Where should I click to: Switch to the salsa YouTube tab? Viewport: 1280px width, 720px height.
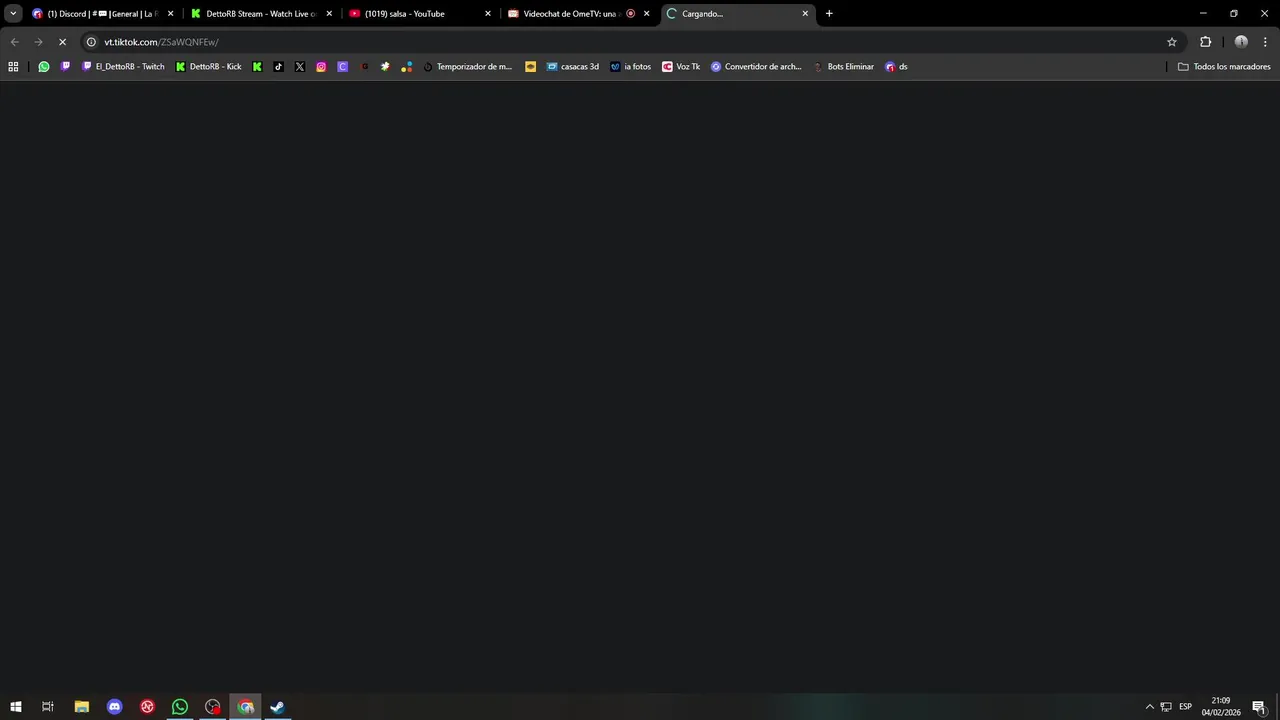pyautogui.click(x=420, y=14)
